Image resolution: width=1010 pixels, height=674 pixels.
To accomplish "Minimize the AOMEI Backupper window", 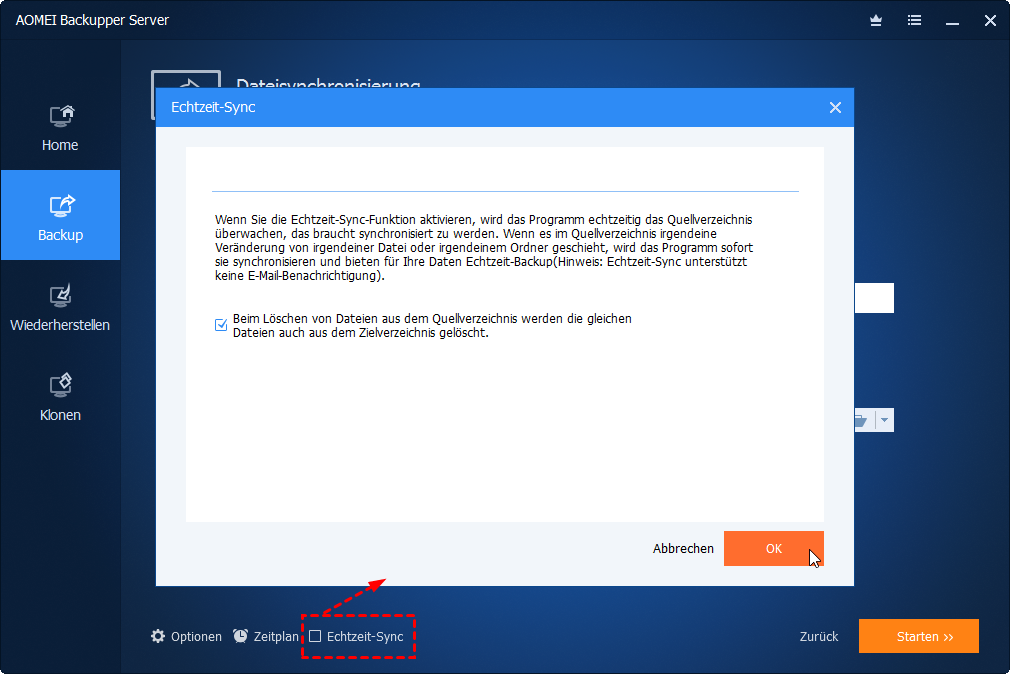I will coord(952,22).
